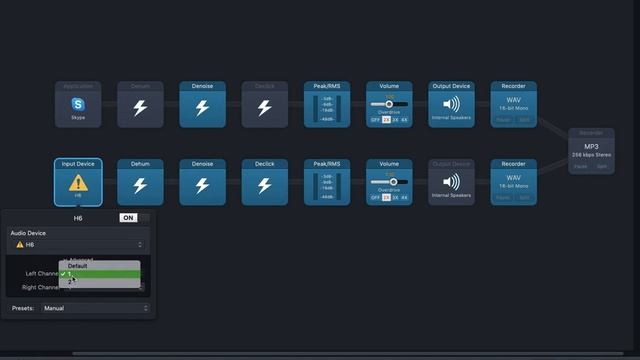Open the top row Output Device speaker block
The height and width of the screenshot is (360, 640).
pos(451,104)
